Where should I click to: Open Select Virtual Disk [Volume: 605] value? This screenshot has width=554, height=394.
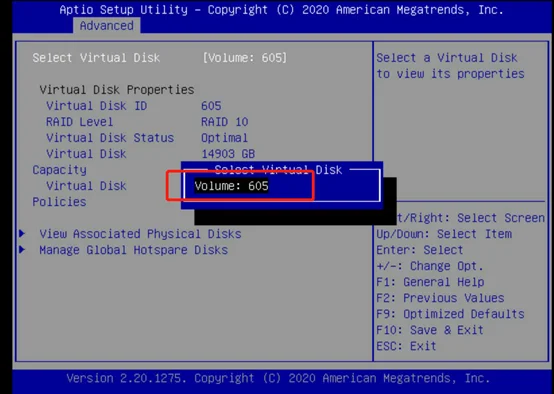[x=244, y=58]
